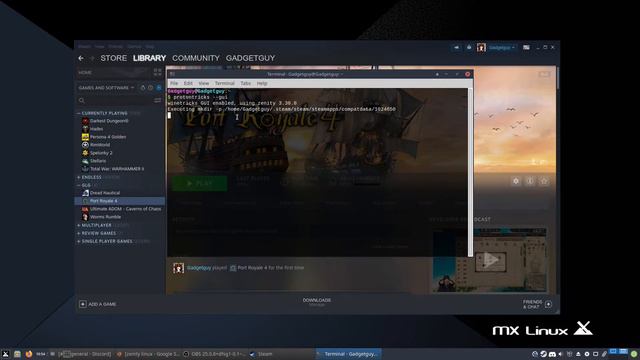Open the Terminal File menu
Screen dimensions: 640x360
pos(174,83)
